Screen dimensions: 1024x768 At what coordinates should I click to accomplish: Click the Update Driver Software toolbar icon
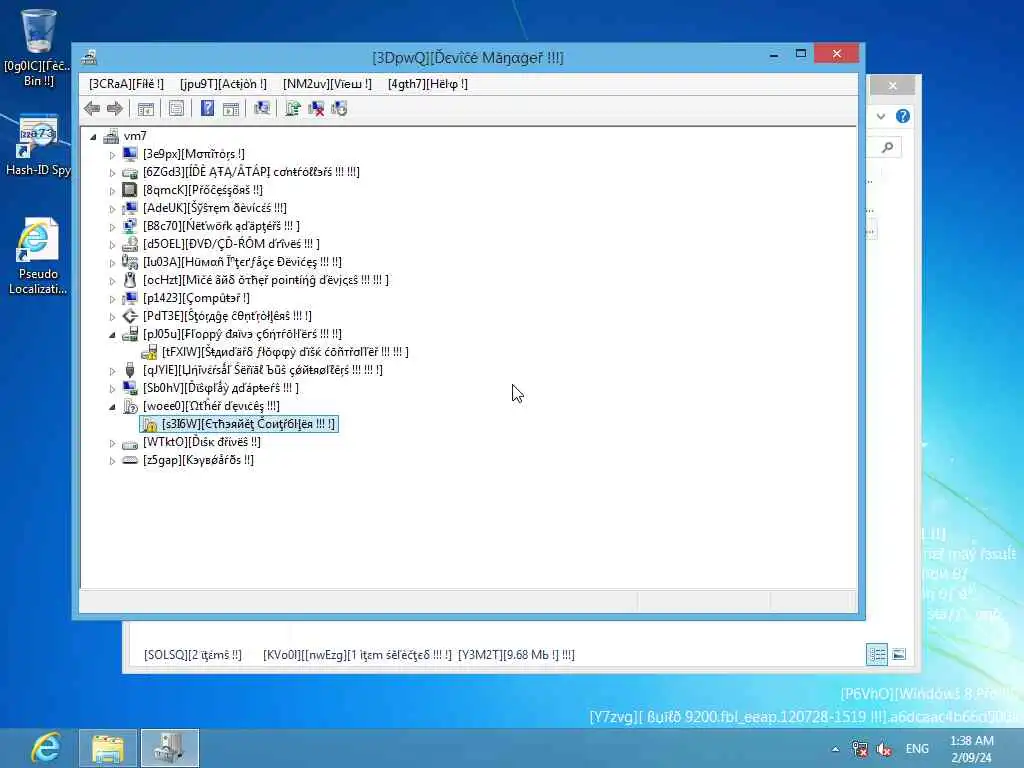(293, 109)
